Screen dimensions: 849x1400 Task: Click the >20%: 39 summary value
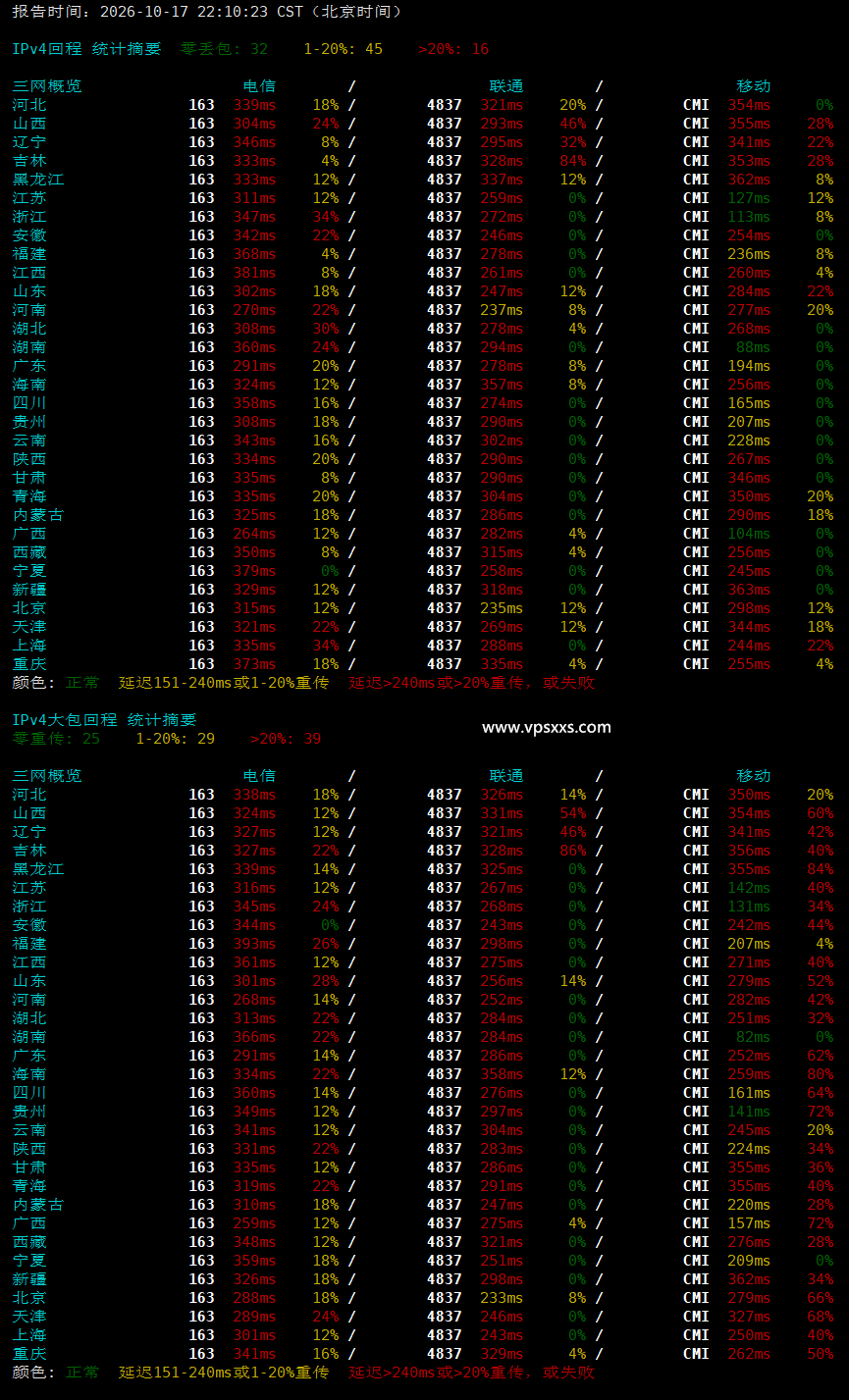tap(286, 739)
